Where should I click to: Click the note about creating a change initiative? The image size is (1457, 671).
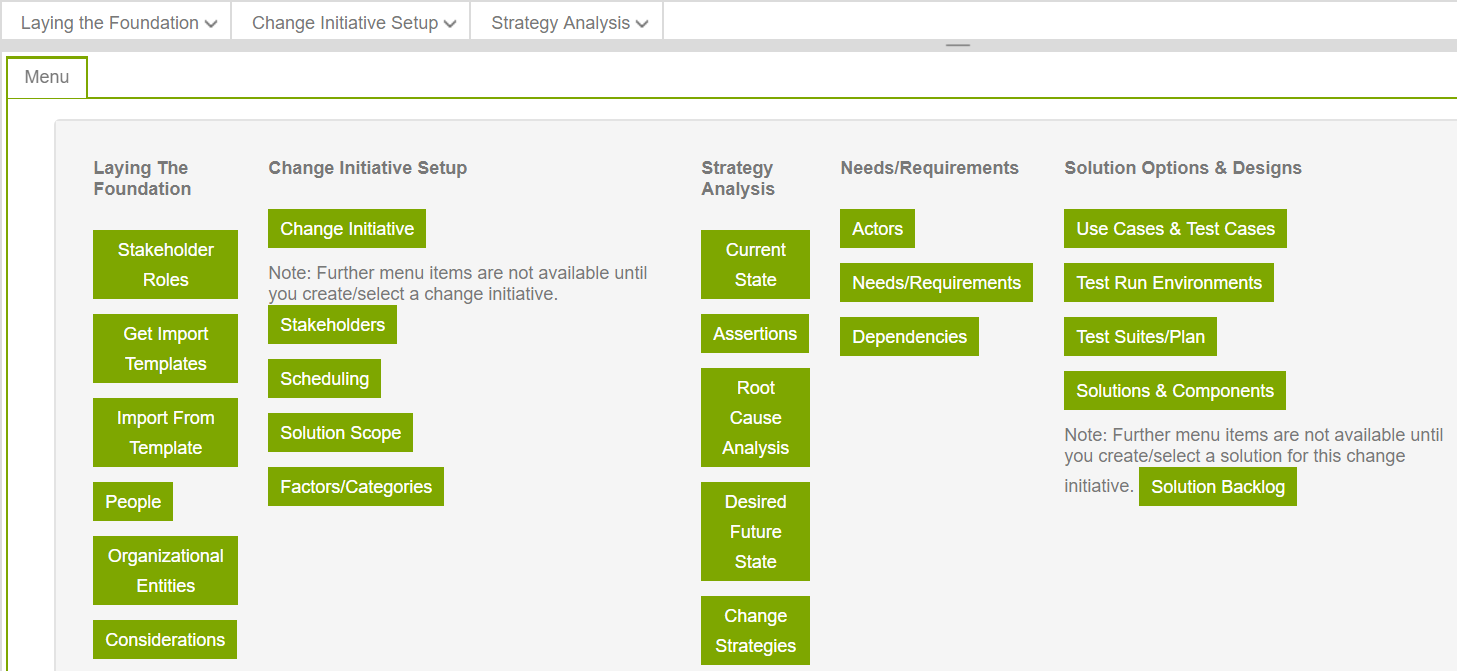[458, 283]
